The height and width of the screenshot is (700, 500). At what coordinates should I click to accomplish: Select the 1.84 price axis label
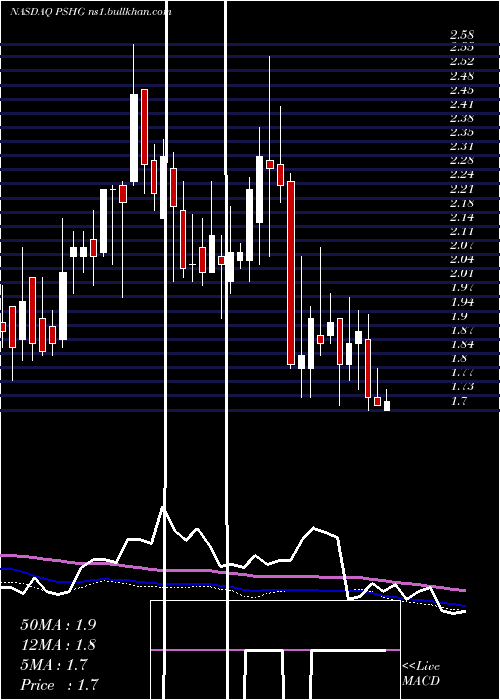click(x=462, y=344)
